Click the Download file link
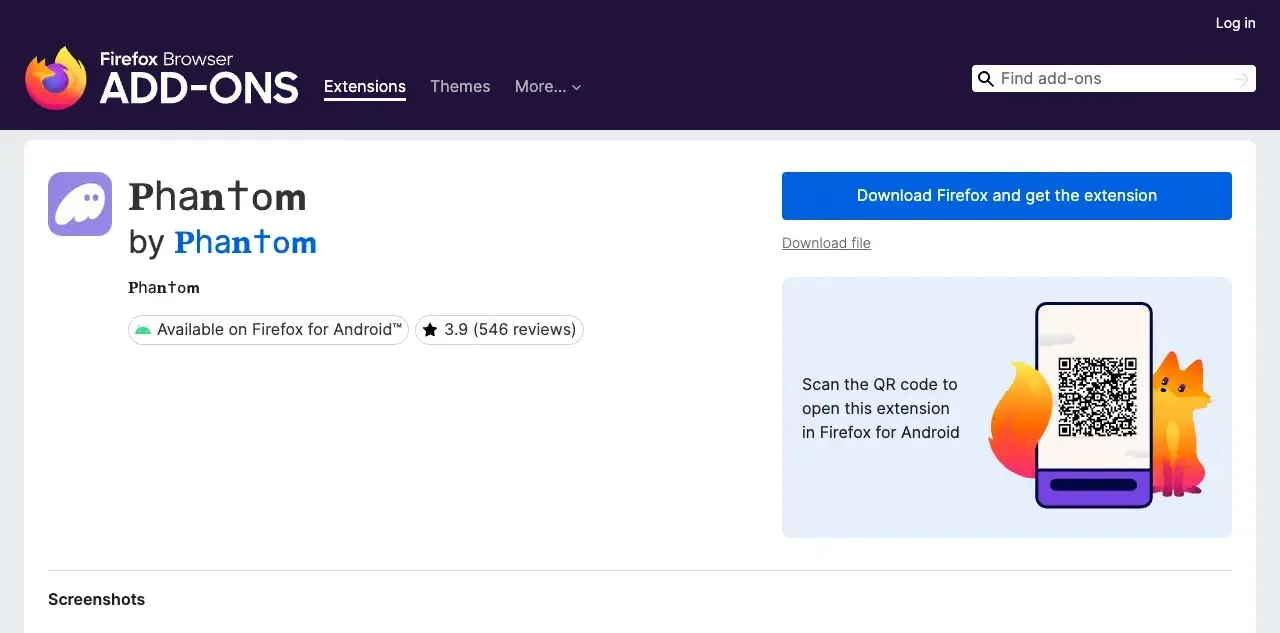This screenshot has width=1280, height=633. coord(826,243)
